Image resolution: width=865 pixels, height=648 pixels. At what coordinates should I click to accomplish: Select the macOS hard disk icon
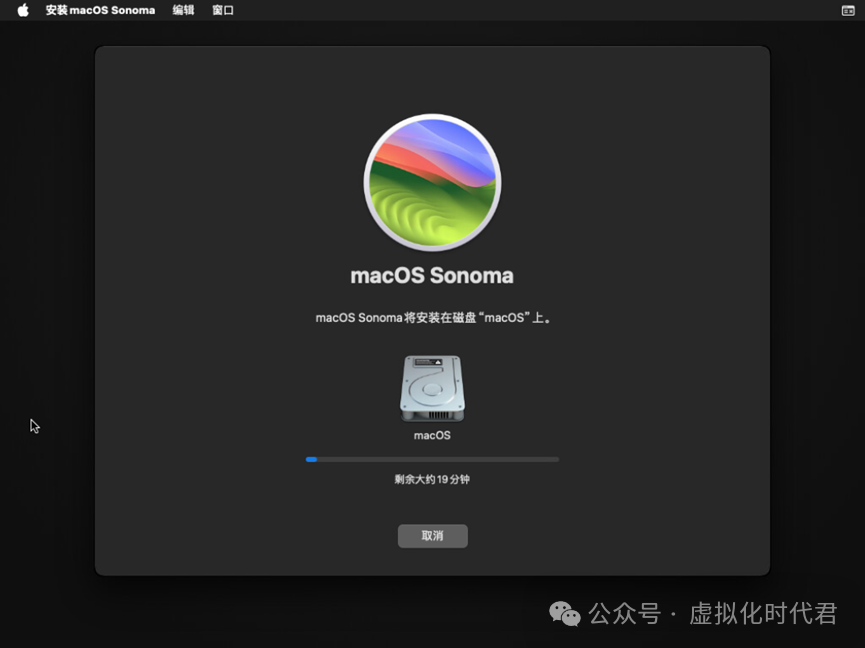[x=432, y=388]
